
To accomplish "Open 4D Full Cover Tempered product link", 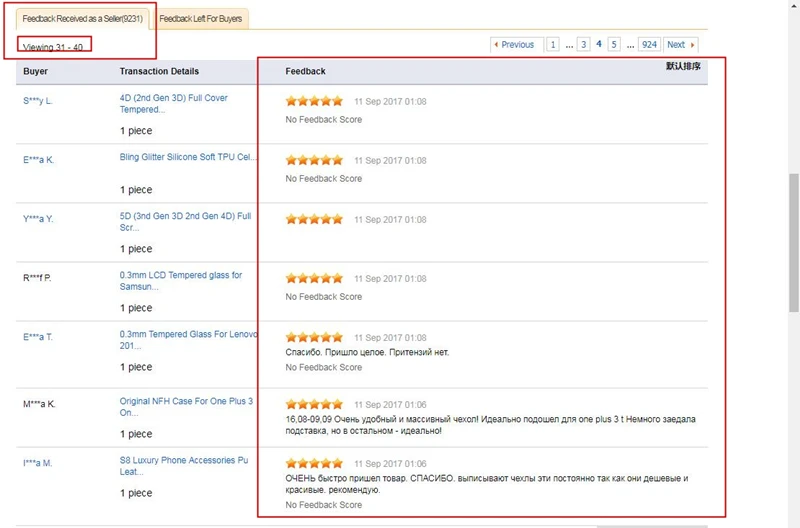I will pyautogui.click(x=173, y=104).
